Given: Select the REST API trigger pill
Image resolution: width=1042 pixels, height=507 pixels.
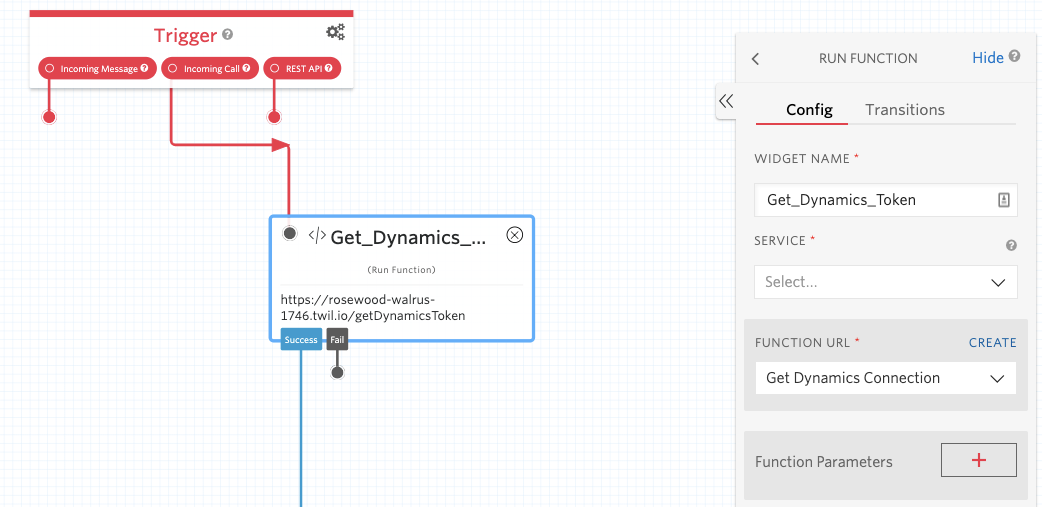Looking at the screenshot, I should pos(302,68).
